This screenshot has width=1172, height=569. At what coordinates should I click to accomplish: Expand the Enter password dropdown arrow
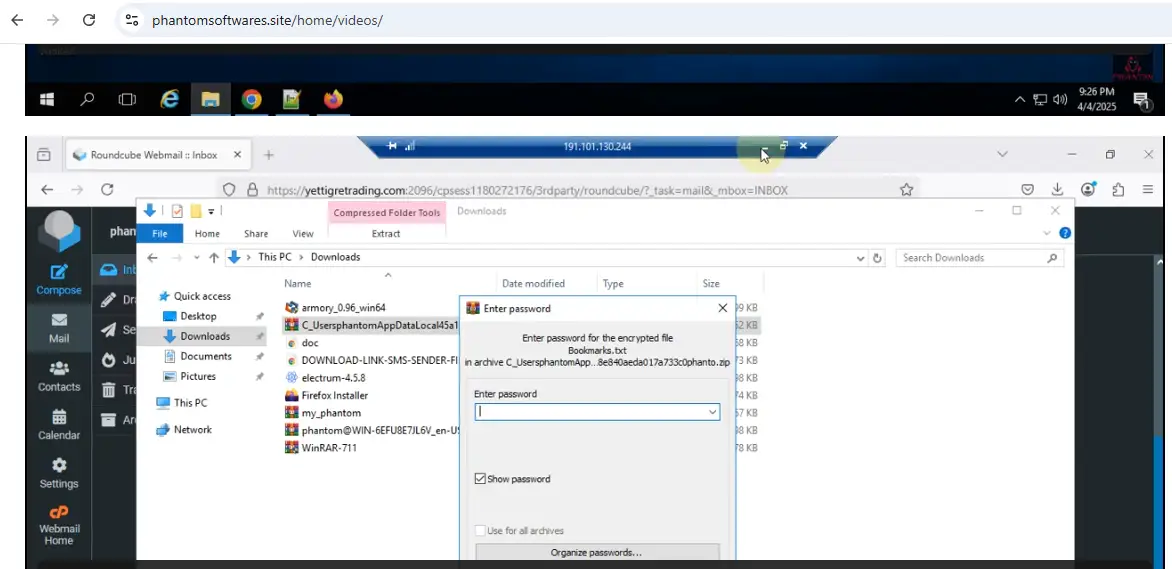tap(712, 412)
